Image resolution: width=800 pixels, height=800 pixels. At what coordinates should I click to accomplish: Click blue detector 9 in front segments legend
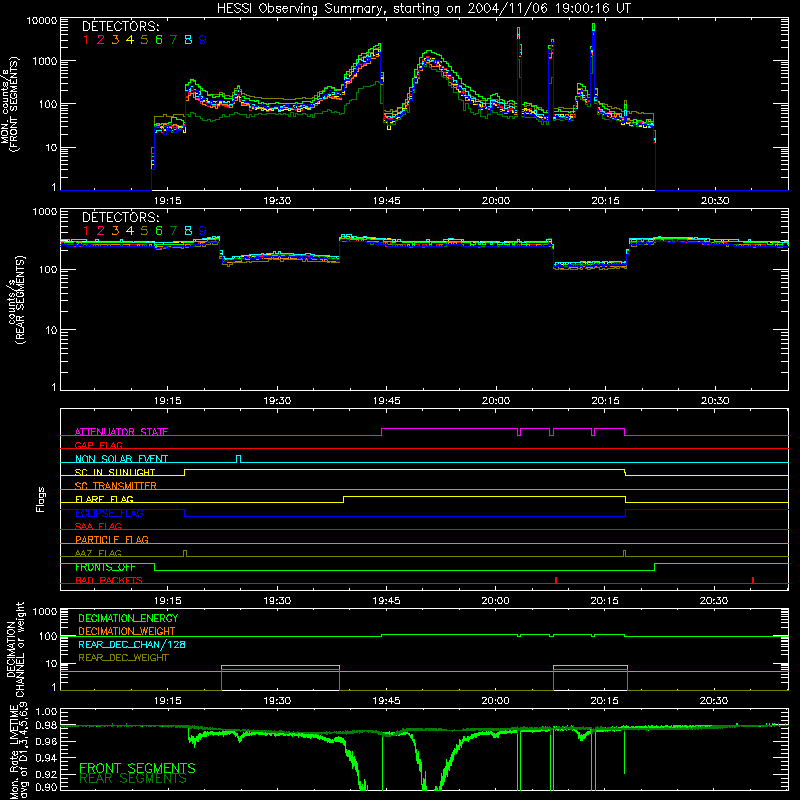[203, 40]
